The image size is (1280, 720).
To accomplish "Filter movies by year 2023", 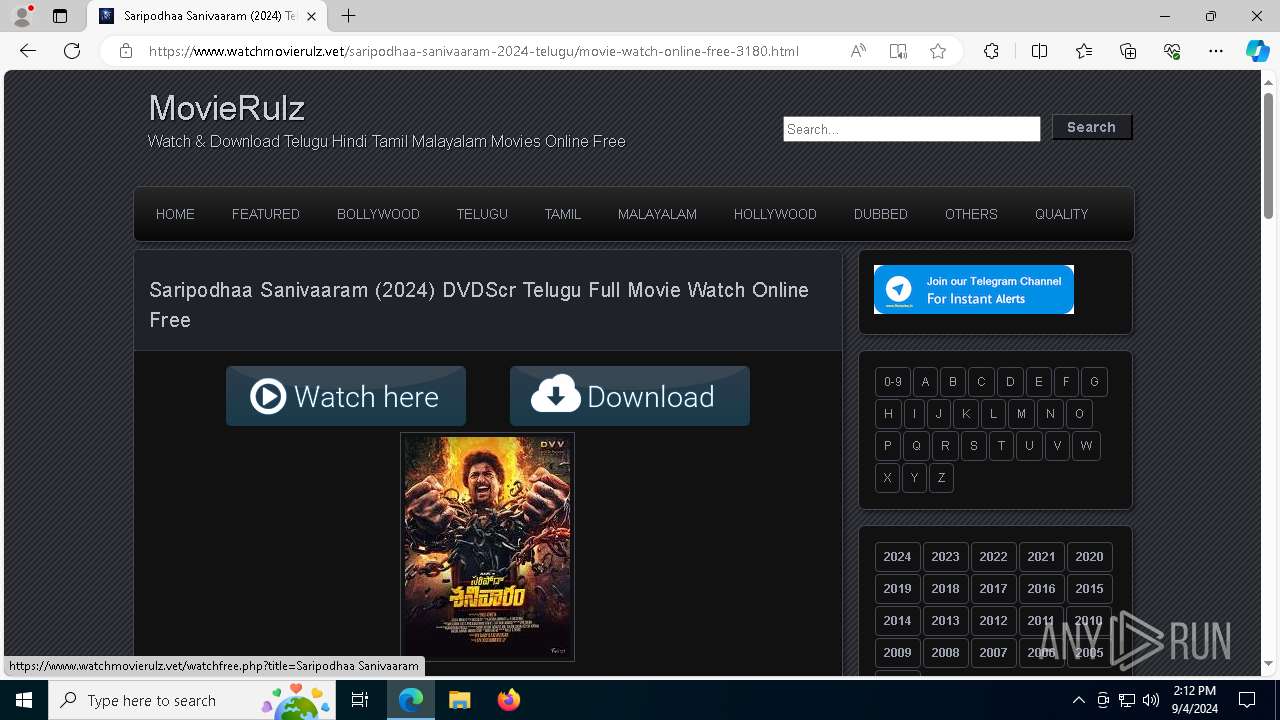I will pyautogui.click(x=945, y=557).
